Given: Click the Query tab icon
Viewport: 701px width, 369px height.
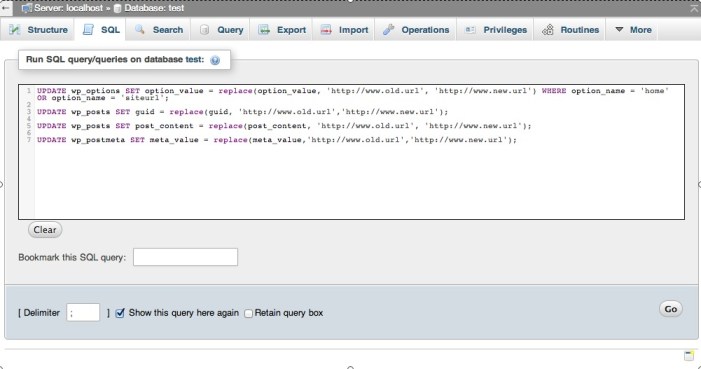Looking at the screenshot, I should point(204,30).
